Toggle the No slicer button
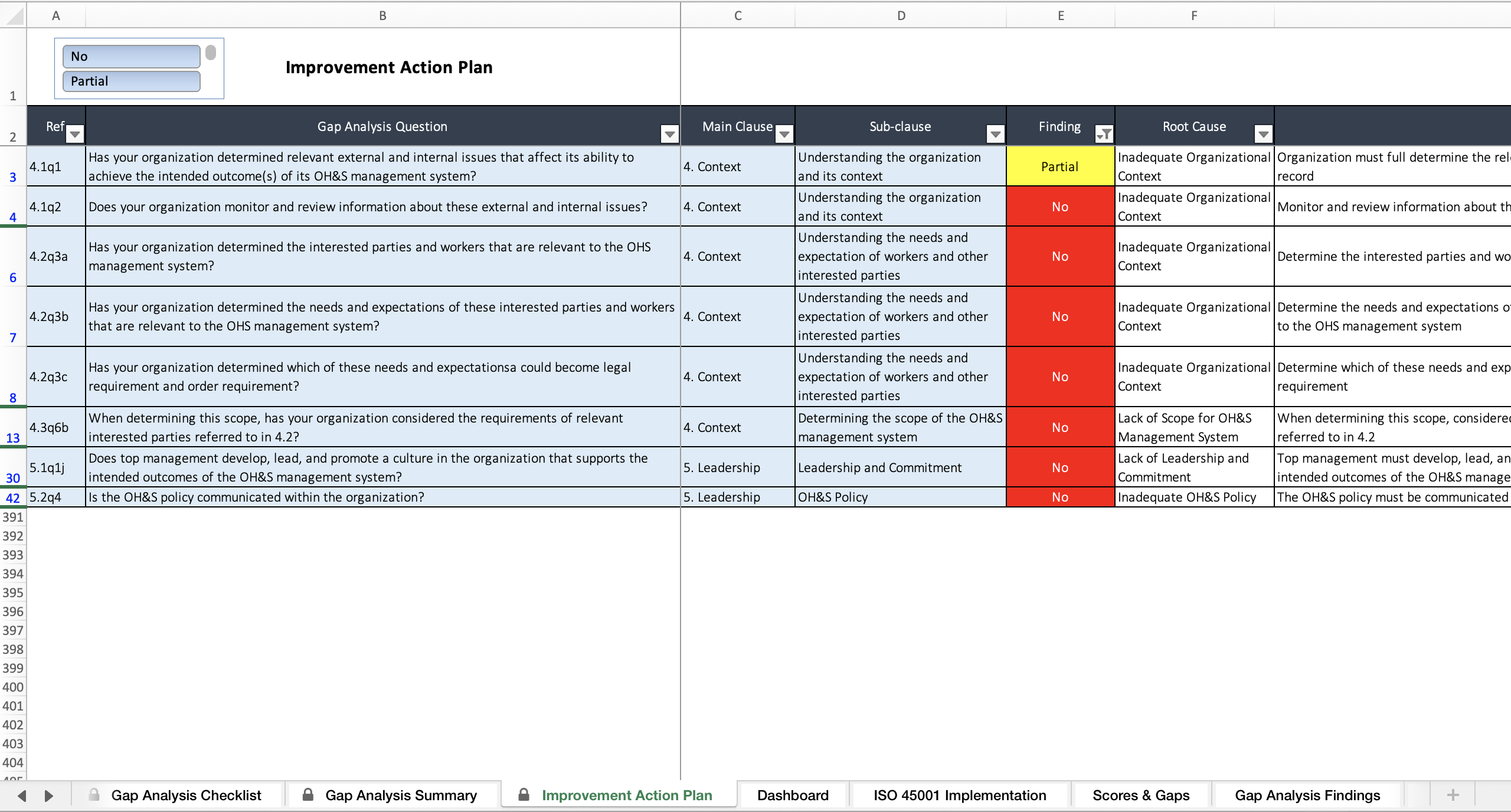This screenshot has width=1511, height=812. click(131, 57)
